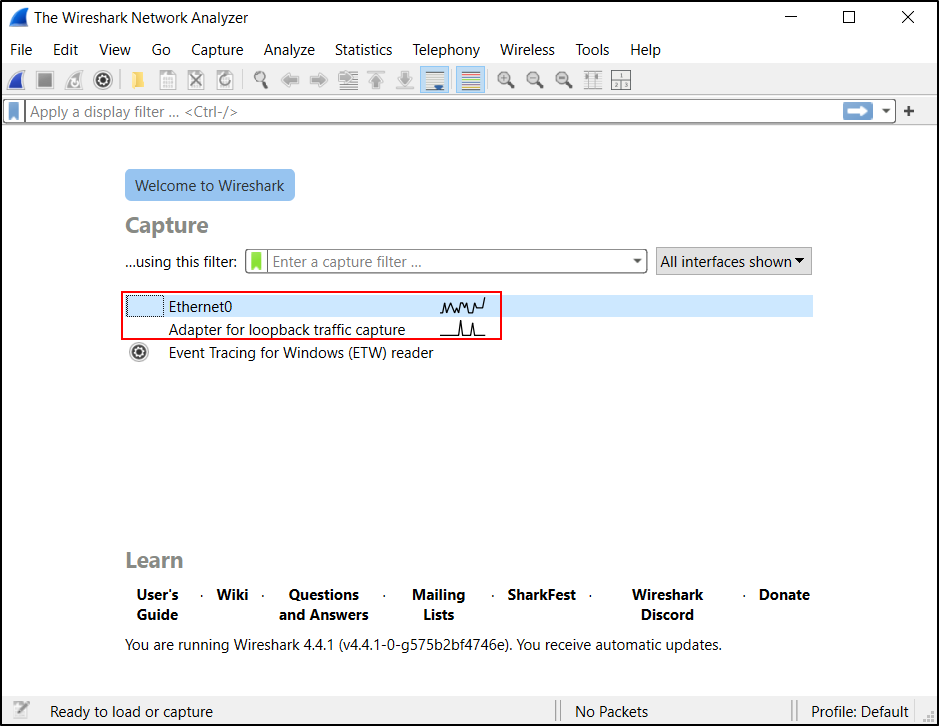Image resolution: width=939 pixels, height=726 pixels.
Task: Open the display filter bookmark dropdown
Action: coord(12,111)
